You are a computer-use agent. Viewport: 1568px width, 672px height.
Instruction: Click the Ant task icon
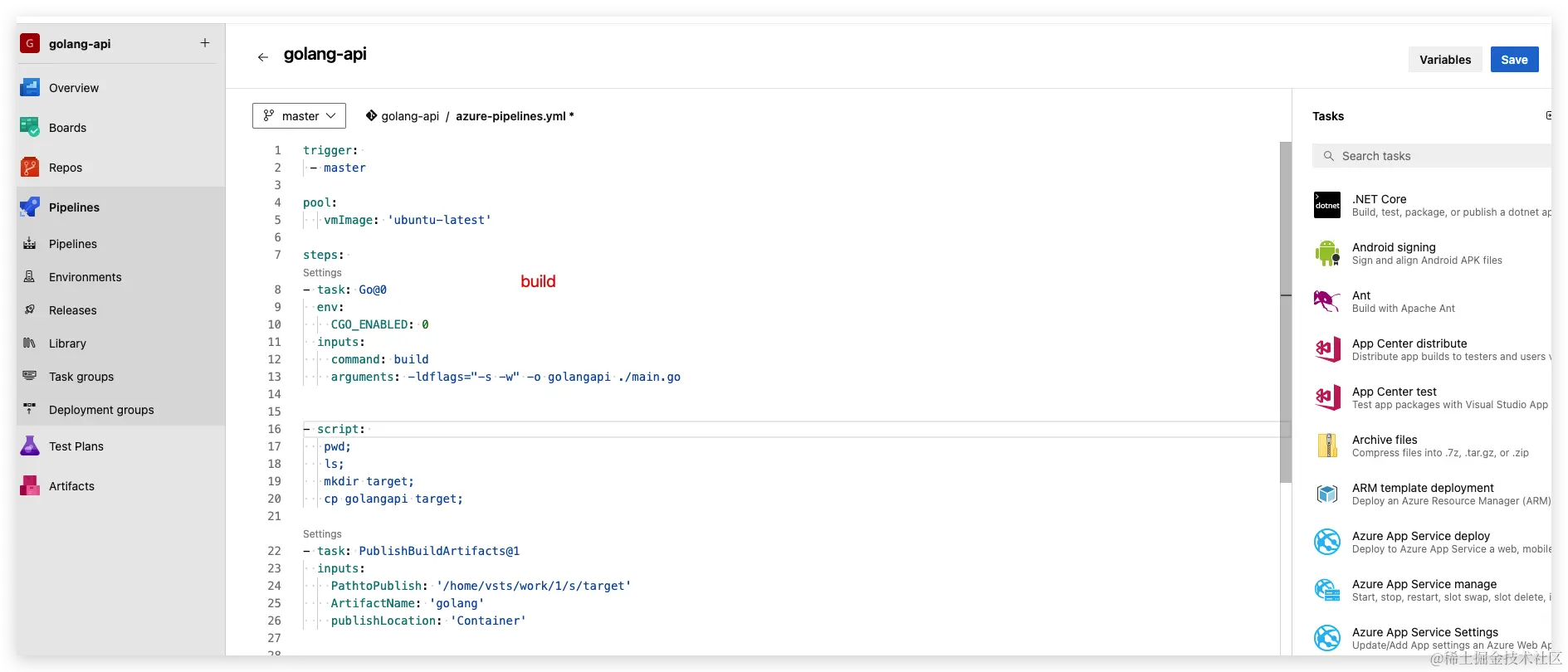(x=1327, y=301)
